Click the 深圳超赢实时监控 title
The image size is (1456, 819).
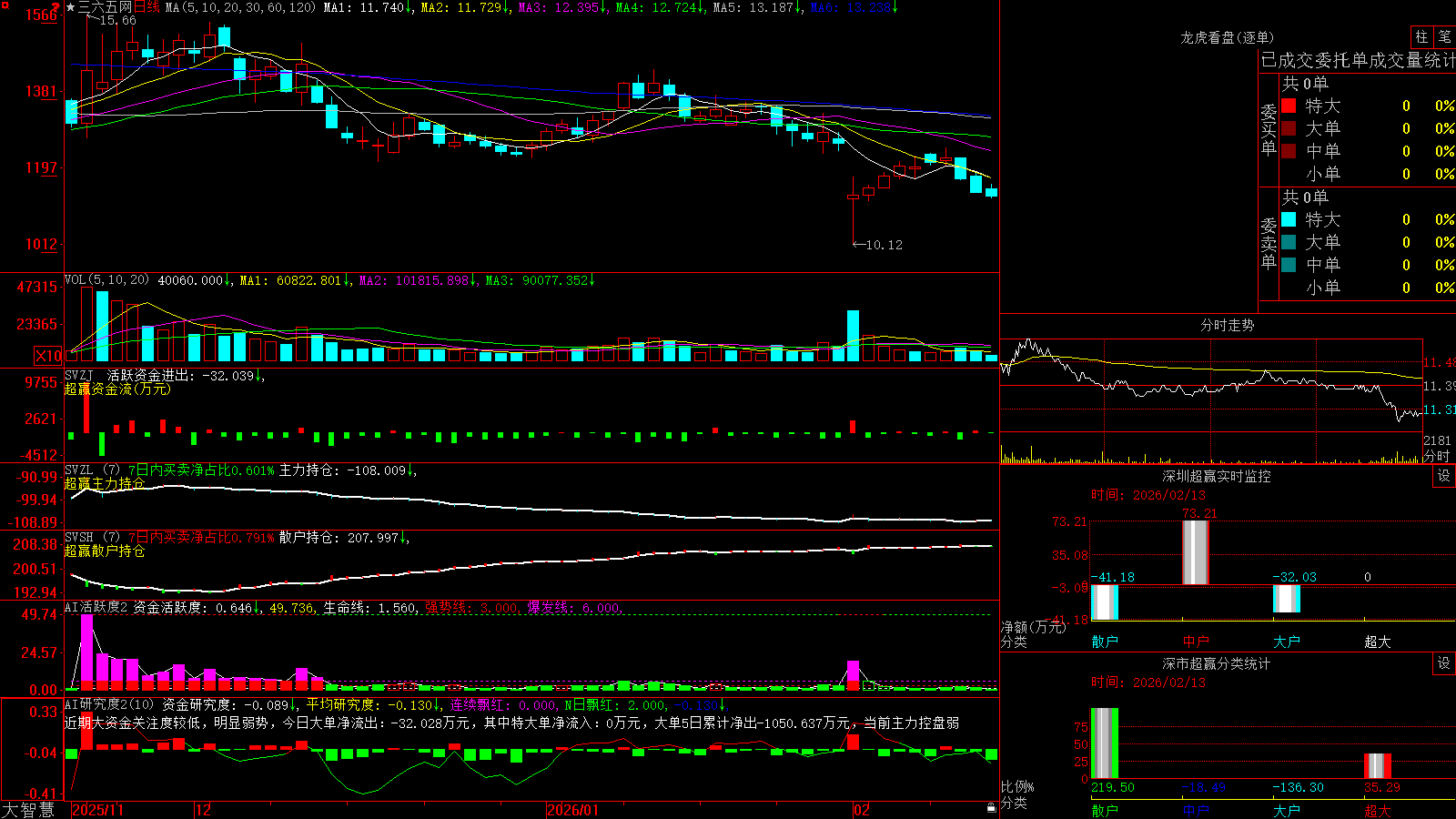1217,476
